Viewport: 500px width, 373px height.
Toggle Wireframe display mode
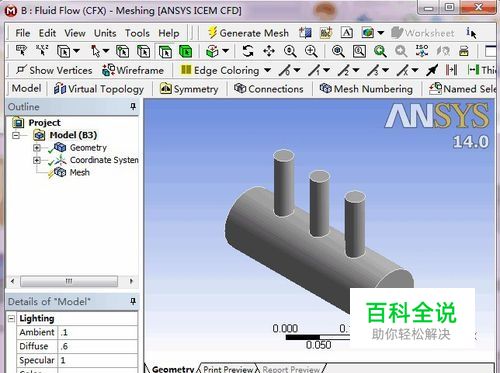coord(133,70)
